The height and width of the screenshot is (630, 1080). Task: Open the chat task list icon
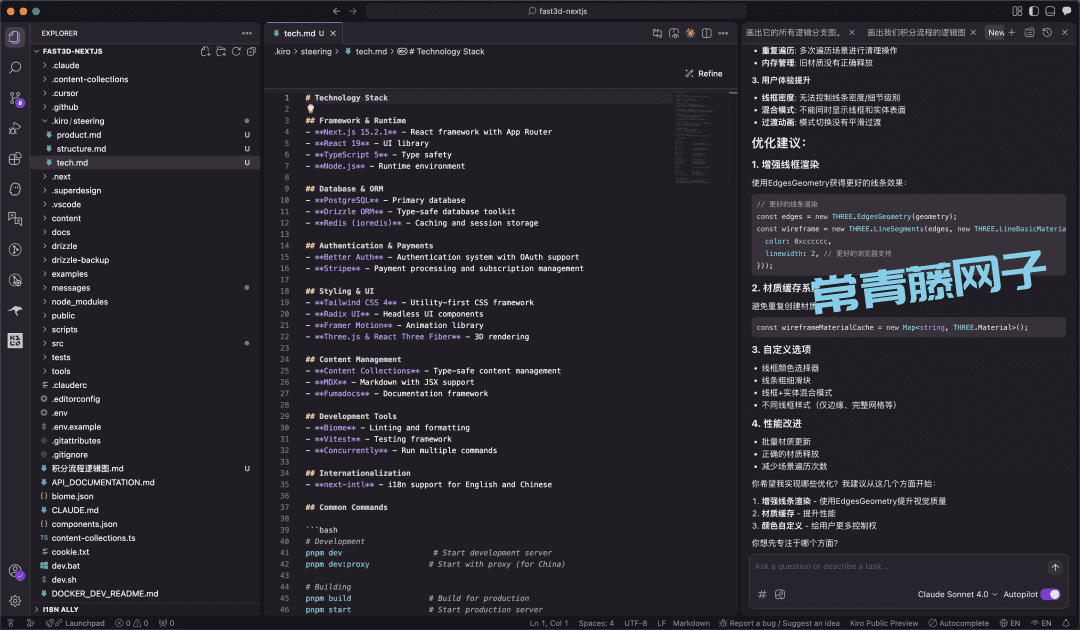(1029, 32)
